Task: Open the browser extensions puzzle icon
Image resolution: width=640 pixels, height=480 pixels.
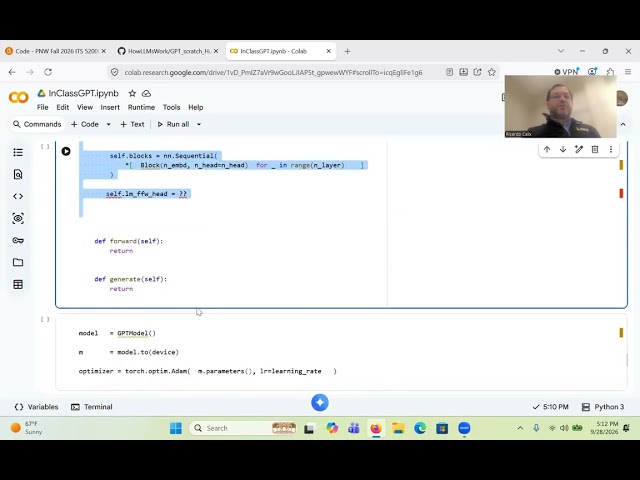Action: point(610,72)
